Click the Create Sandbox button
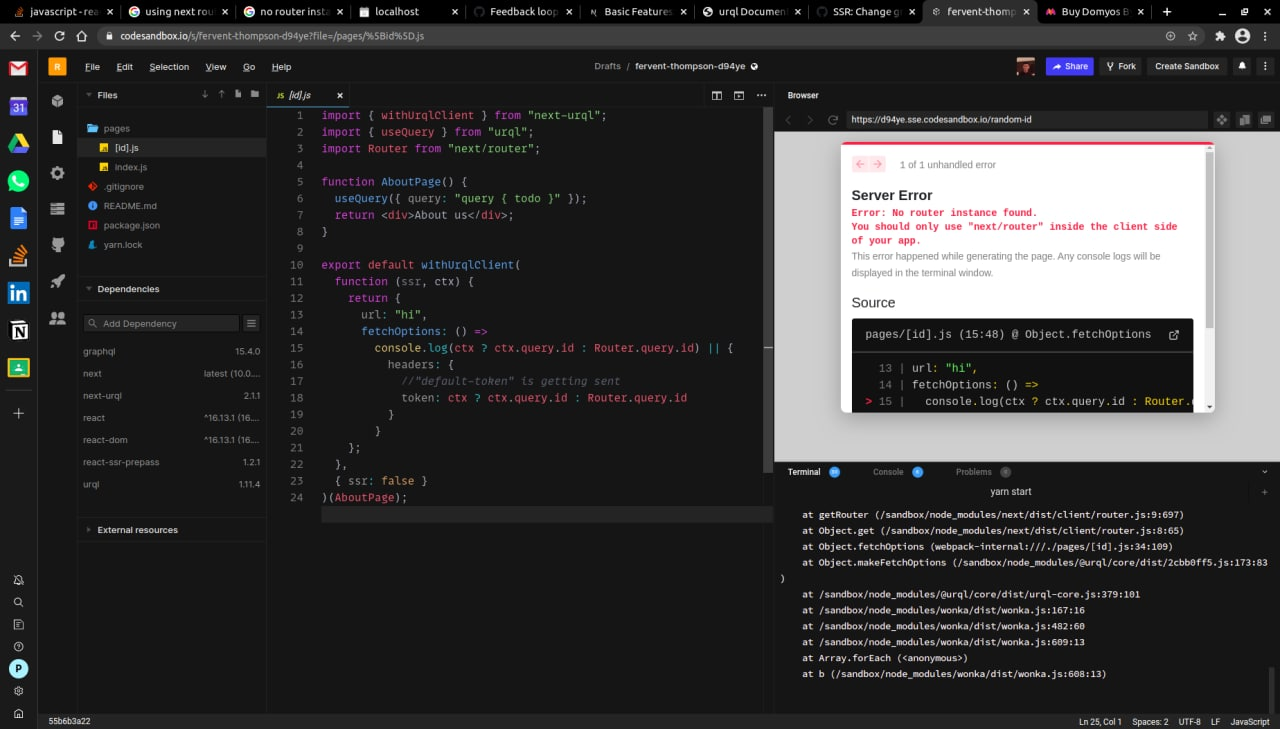The width and height of the screenshot is (1280, 729). [x=1187, y=66]
